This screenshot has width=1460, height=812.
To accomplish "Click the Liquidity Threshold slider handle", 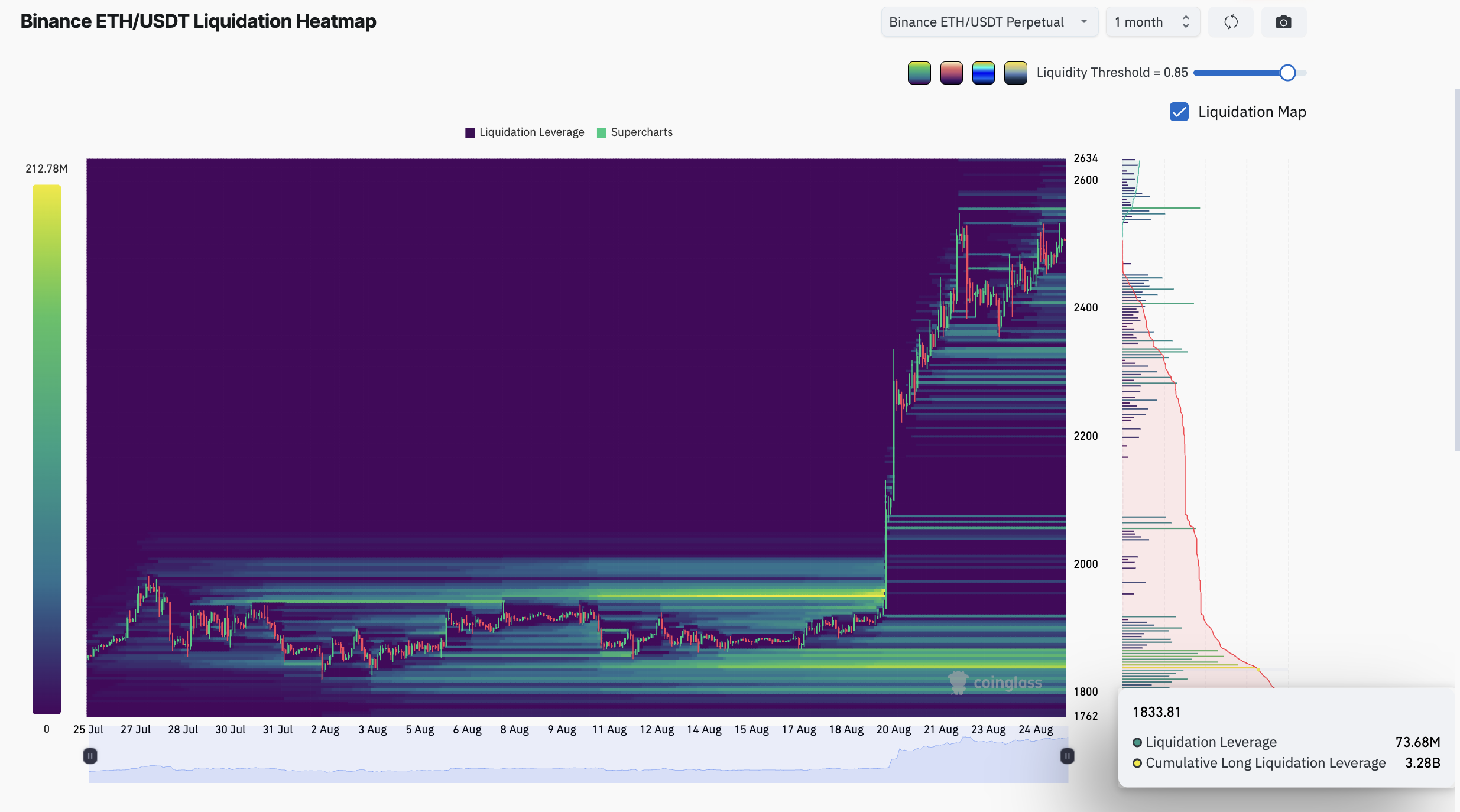I will [x=1287, y=73].
